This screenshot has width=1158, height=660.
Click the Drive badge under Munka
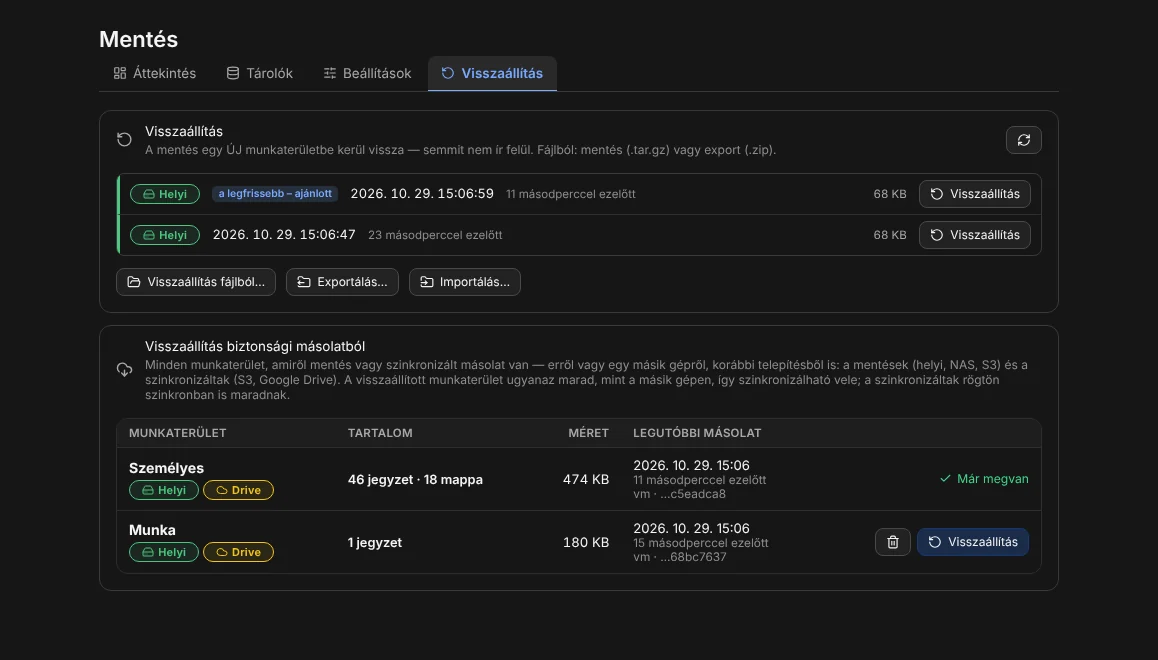coord(239,552)
